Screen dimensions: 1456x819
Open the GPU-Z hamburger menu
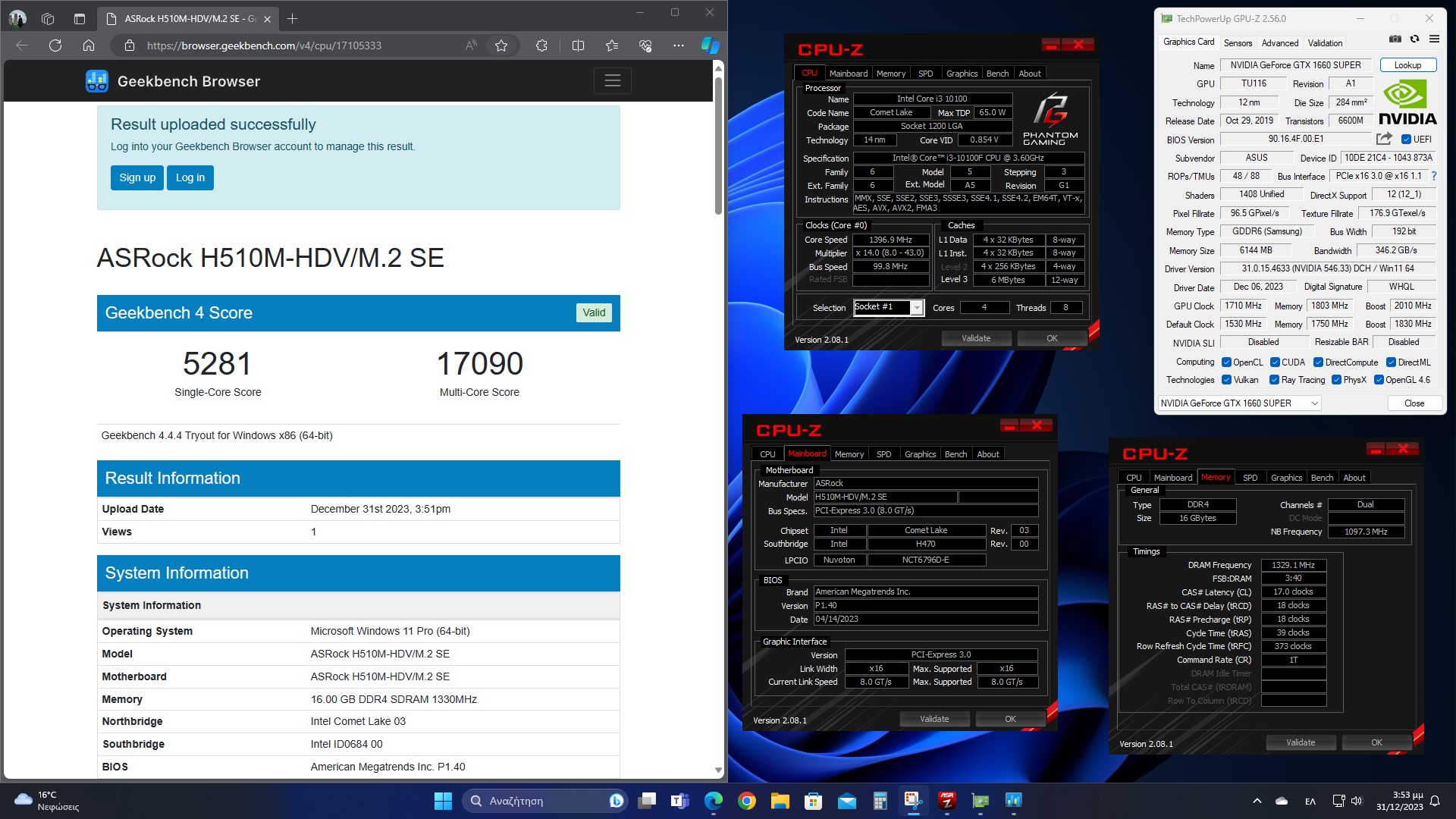[1434, 39]
